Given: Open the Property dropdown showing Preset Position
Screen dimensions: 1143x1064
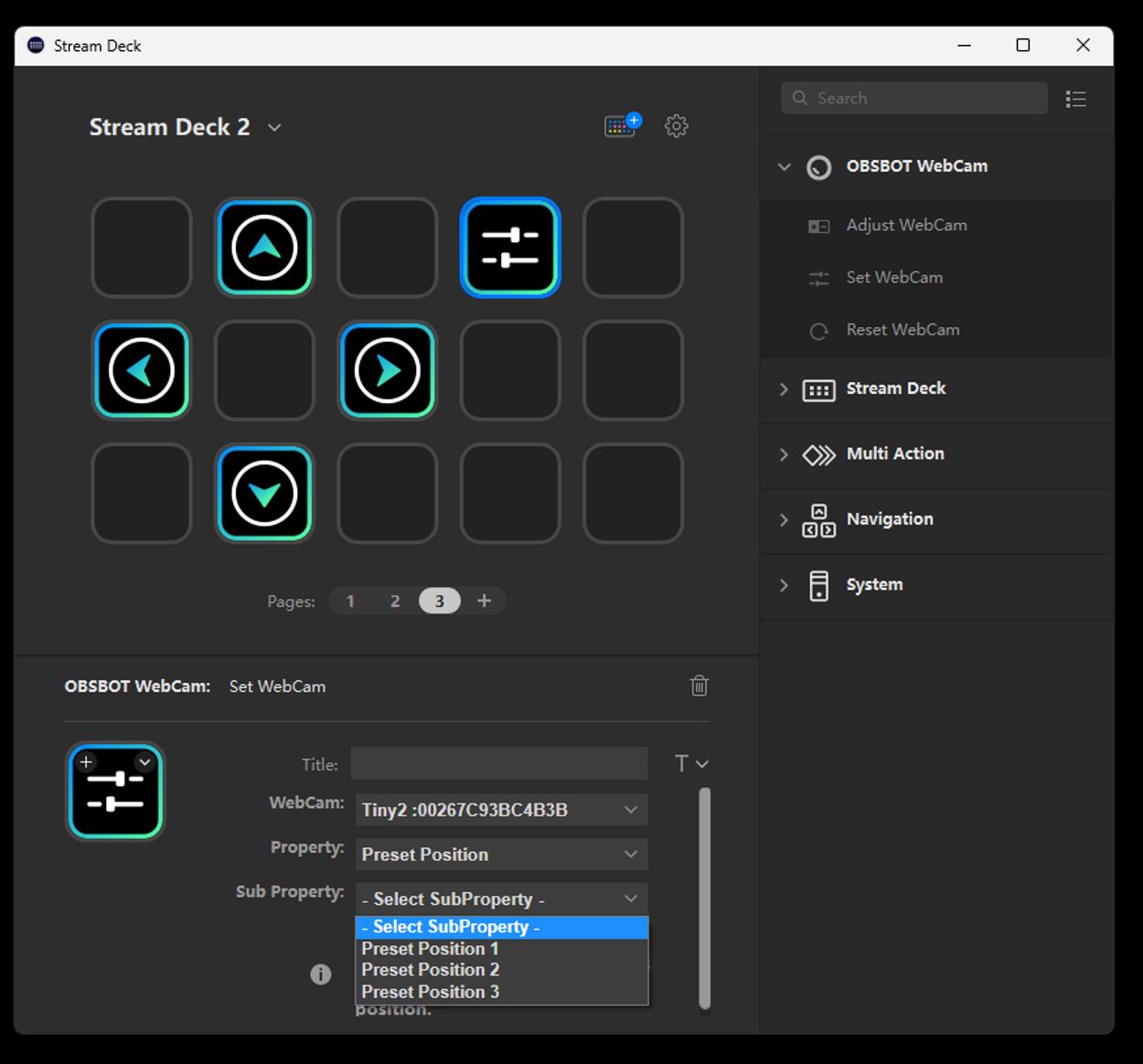Looking at the screenshot, I should 501,854.
